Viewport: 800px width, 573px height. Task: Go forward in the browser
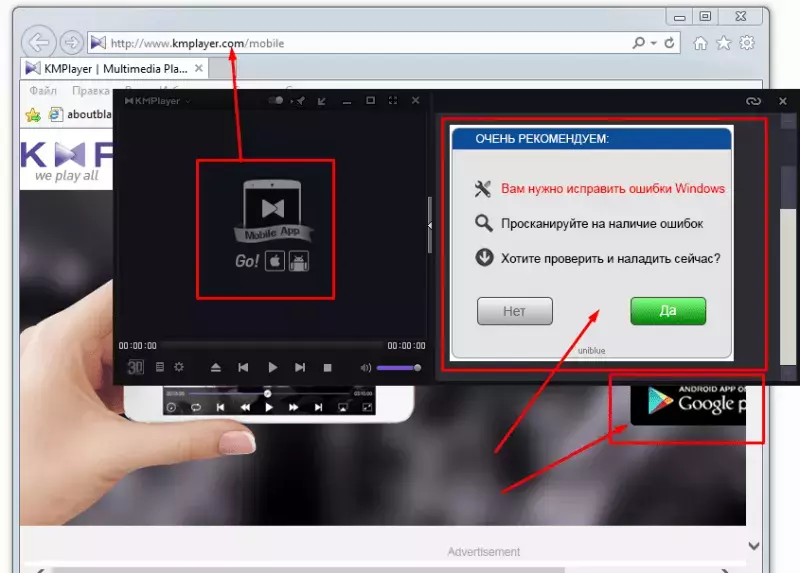71,42
